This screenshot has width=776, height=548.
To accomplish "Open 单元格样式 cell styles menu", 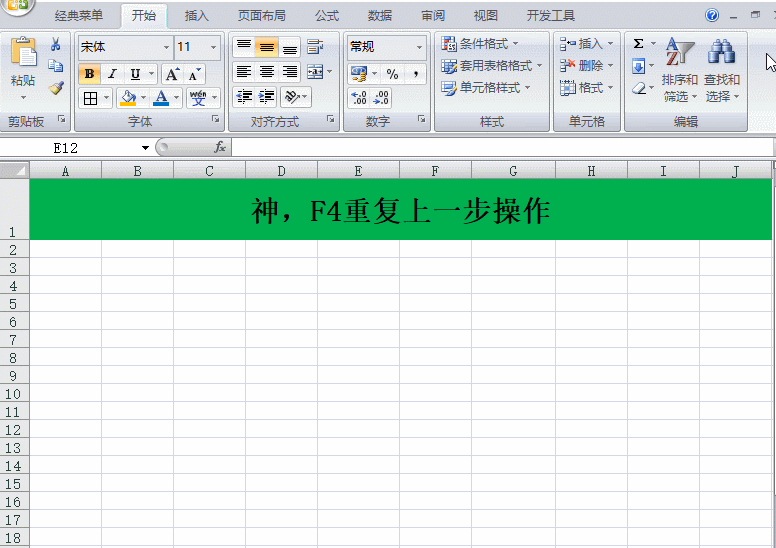I will pyautogui.click(x=485, y=88).
